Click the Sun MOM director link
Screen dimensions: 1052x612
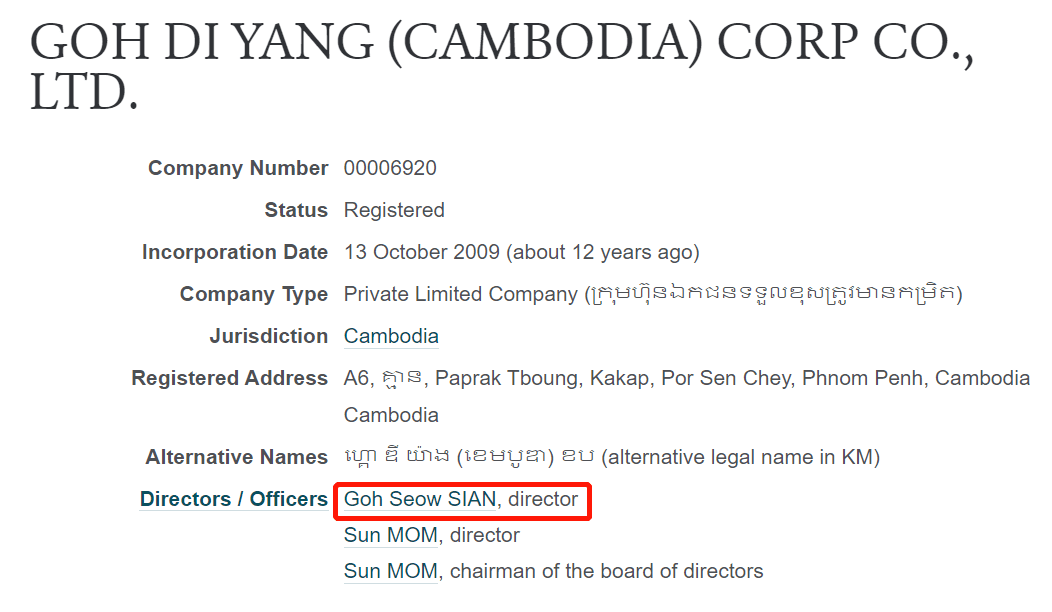(x=390, y=536)
